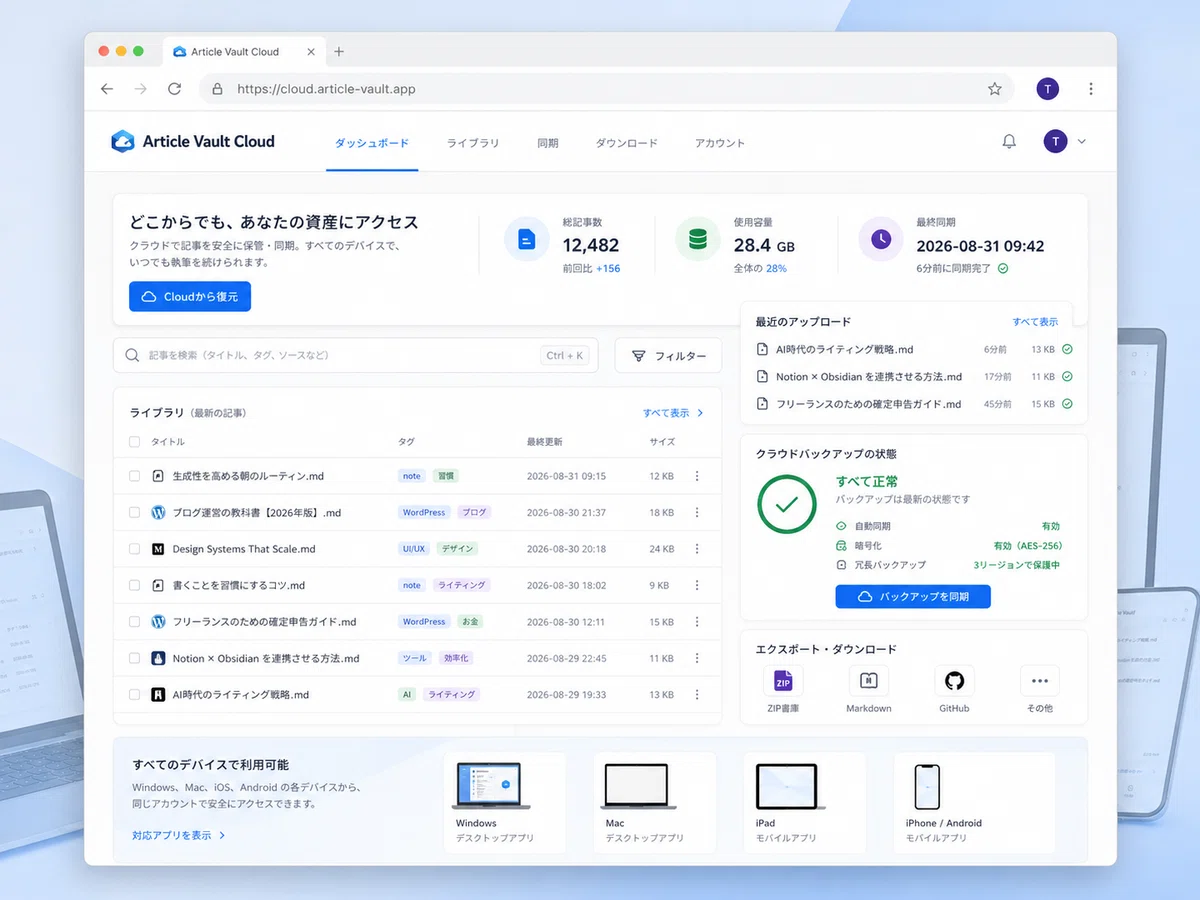Tick the checkbox for Design Systems That Scale.md
Screen dimensions: 1200x900
coord(135,549)
